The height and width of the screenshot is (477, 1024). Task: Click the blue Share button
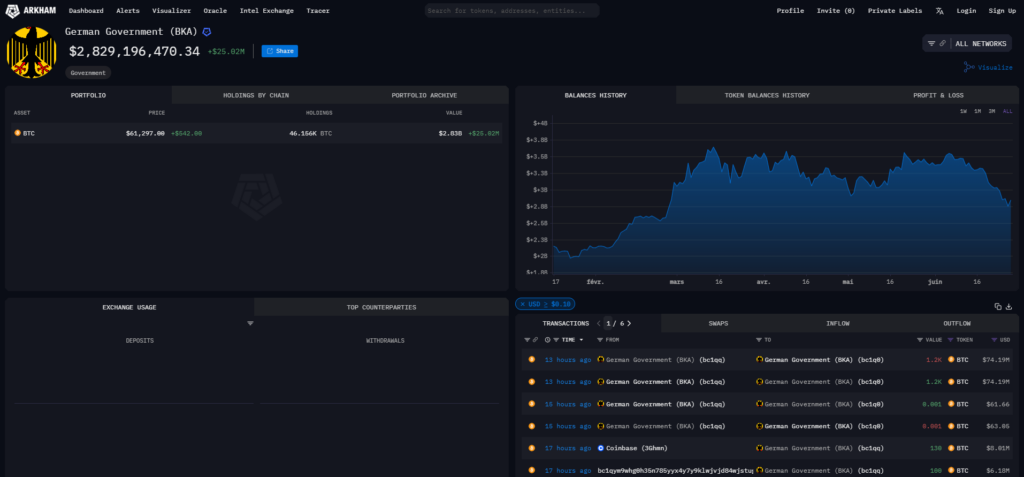[x=280, y=51]
